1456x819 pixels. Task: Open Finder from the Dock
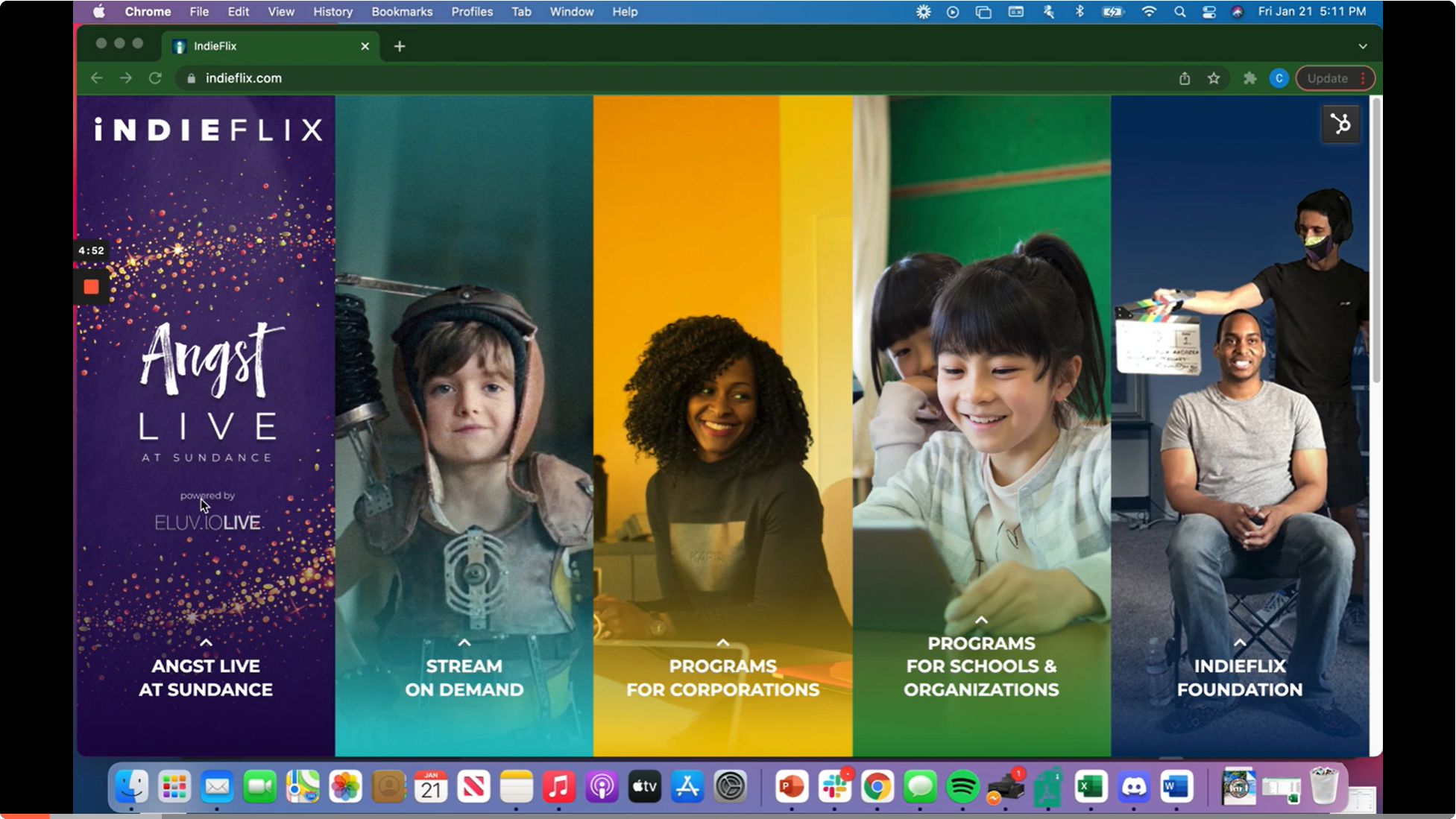131,787
